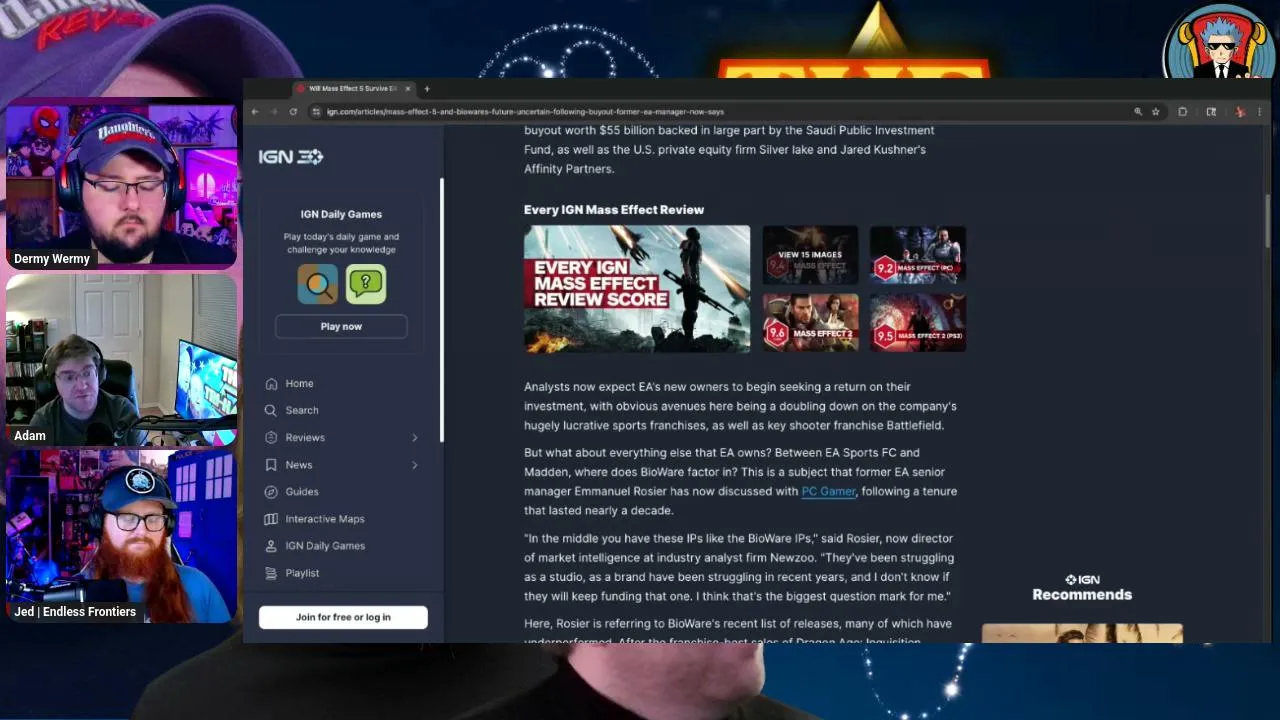
Task: Bookmark this page with the star icon
Action: point(1156,112)
